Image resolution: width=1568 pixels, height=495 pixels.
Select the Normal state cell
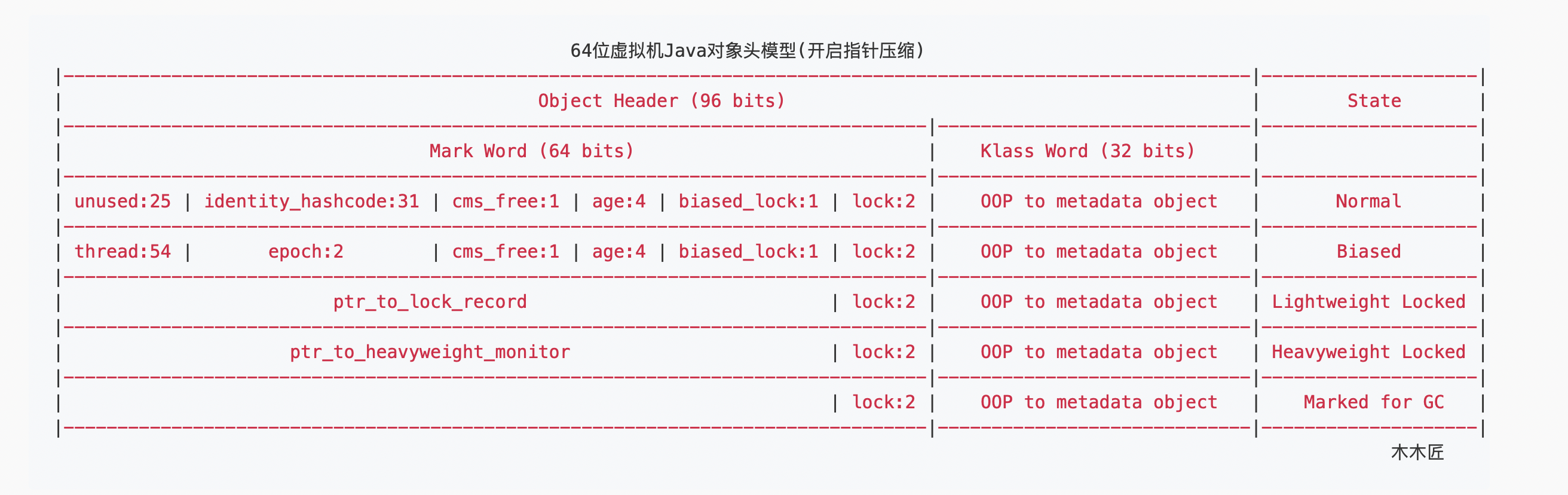coord(1368,201)
